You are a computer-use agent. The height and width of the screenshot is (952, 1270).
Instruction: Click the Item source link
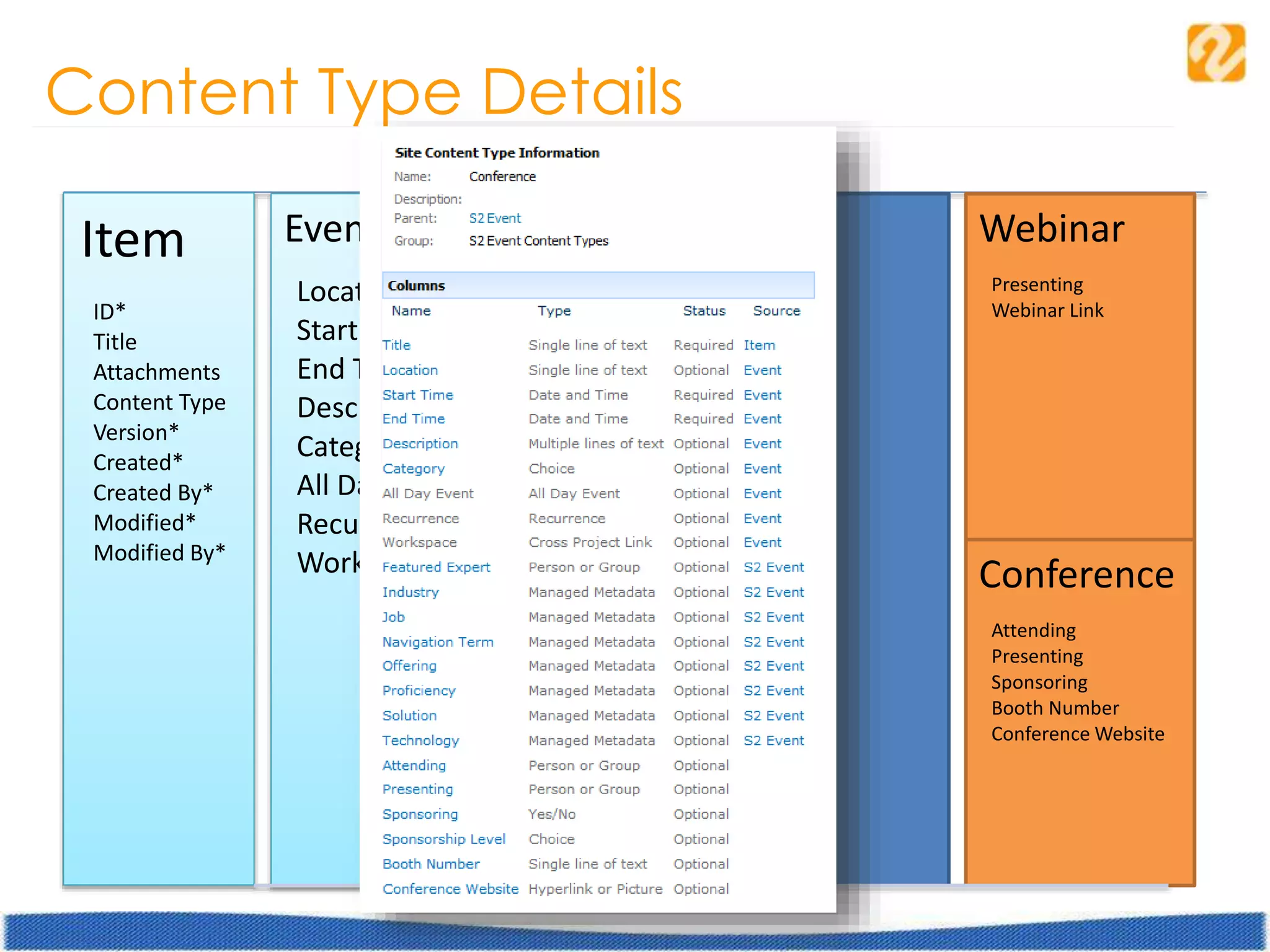tap(759, 345)
